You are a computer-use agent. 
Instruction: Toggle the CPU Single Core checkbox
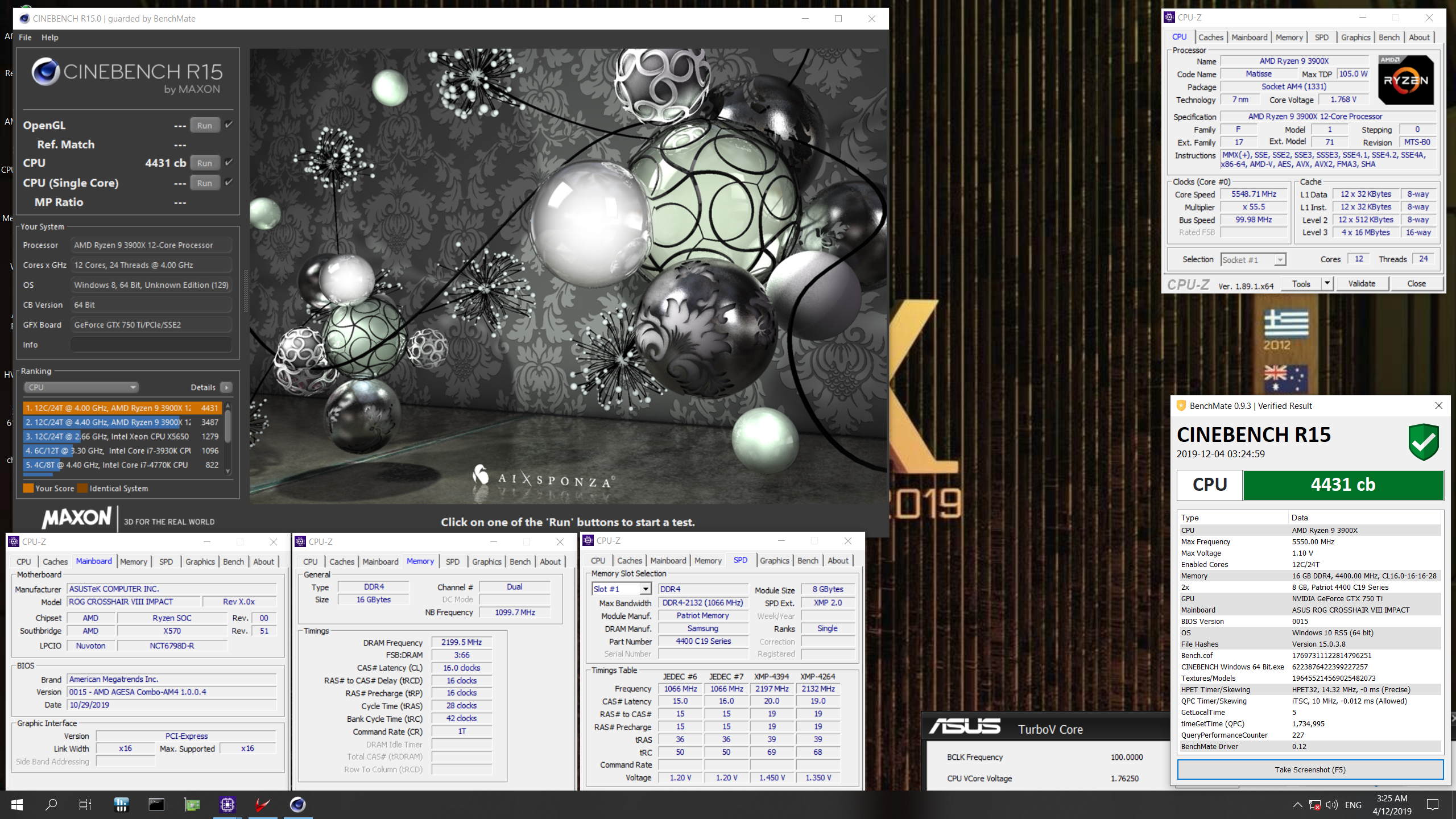click(x=229, y=182)
